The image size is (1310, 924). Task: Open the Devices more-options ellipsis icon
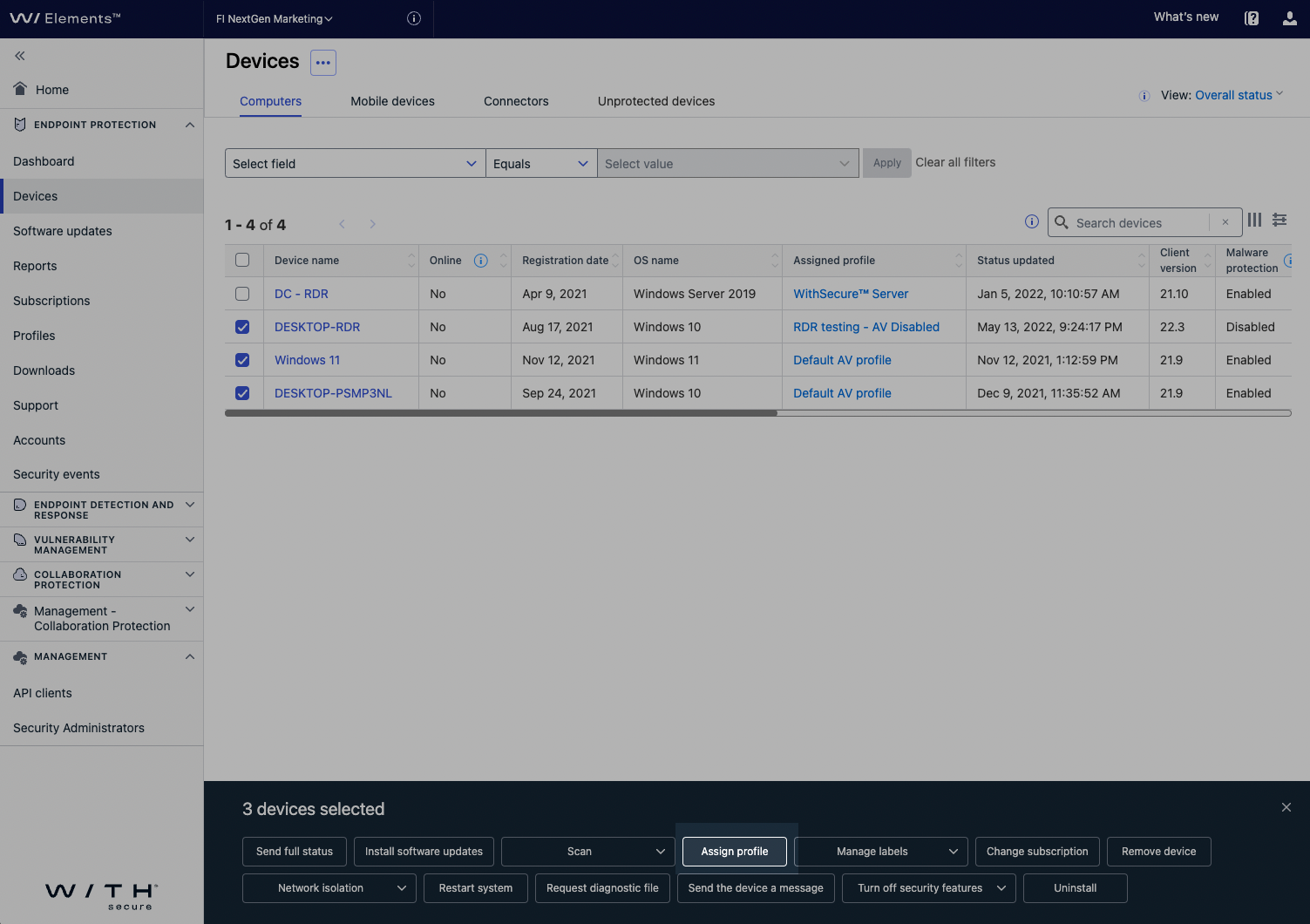click(x=322, y=62)
